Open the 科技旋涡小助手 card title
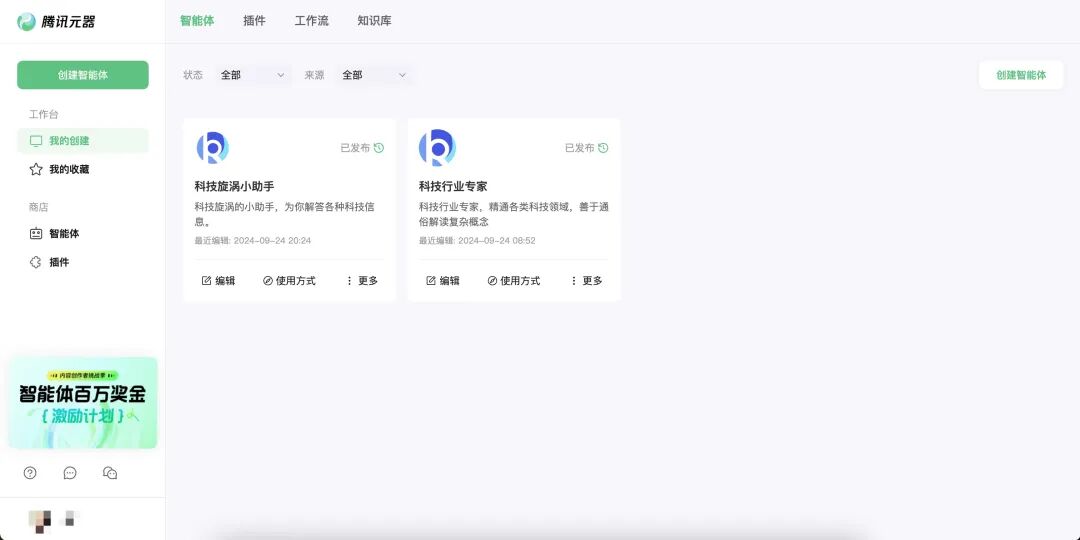1080x540 pixels. tap(234, 187)
